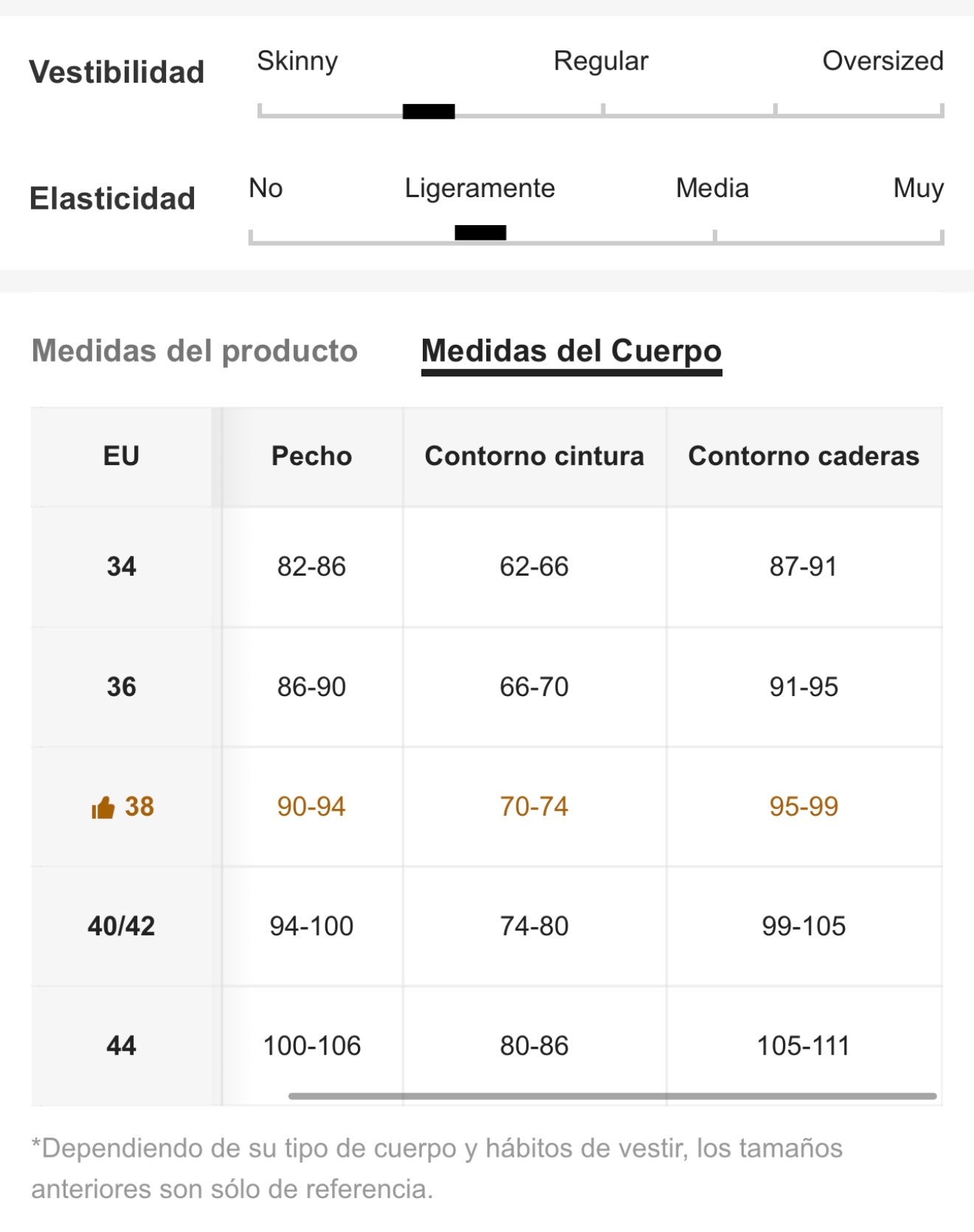Switch to Medidas del producto tab
The image size is (974, 1232).
pos(195,351)
